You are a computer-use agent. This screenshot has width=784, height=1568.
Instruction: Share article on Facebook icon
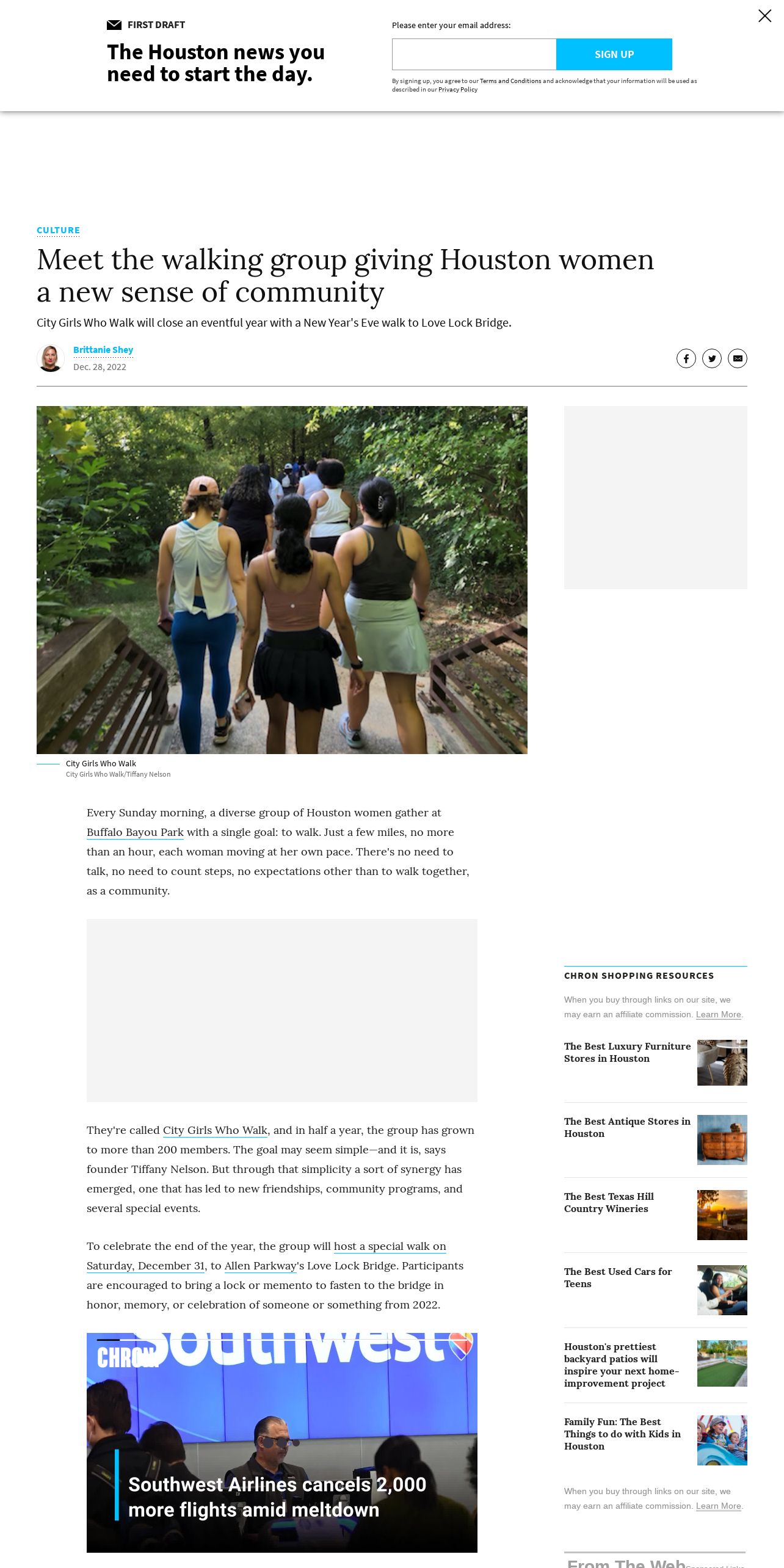686,358
